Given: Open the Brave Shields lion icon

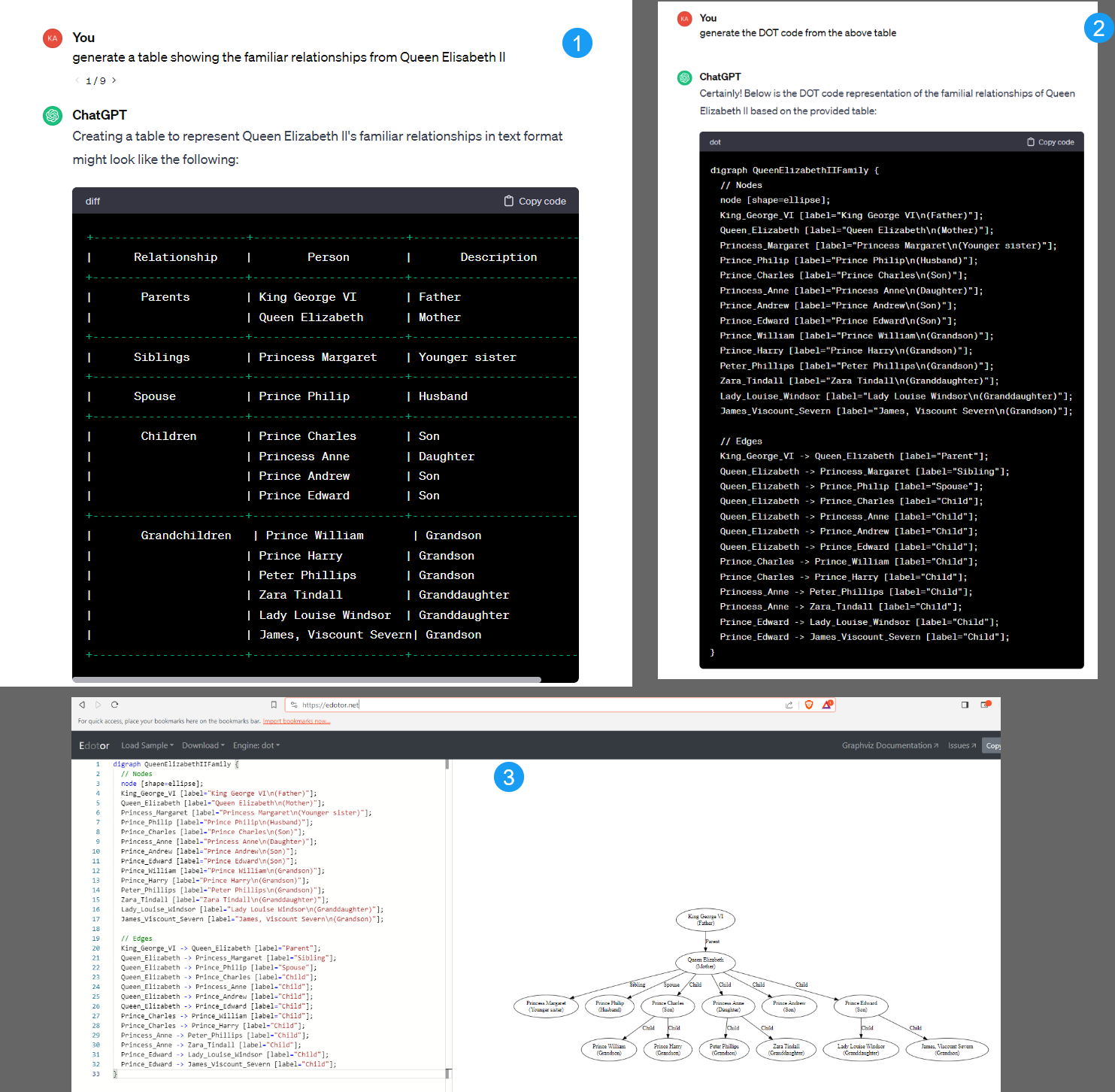Looking at the screenshot, I should pyautogui.click(x=809, y=705).
